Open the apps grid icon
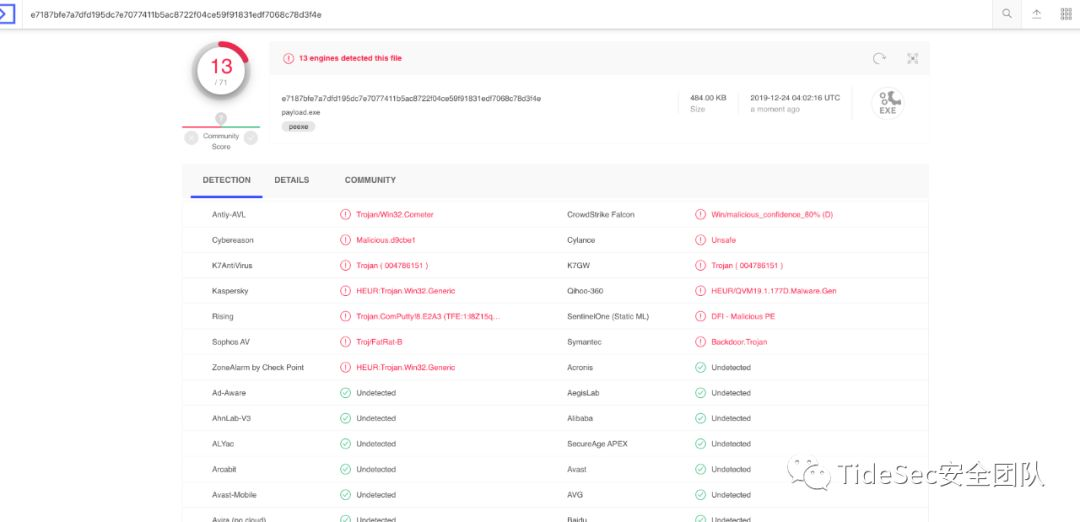Viewport: 1080px width, 522px height. [x=1066, y=14]
